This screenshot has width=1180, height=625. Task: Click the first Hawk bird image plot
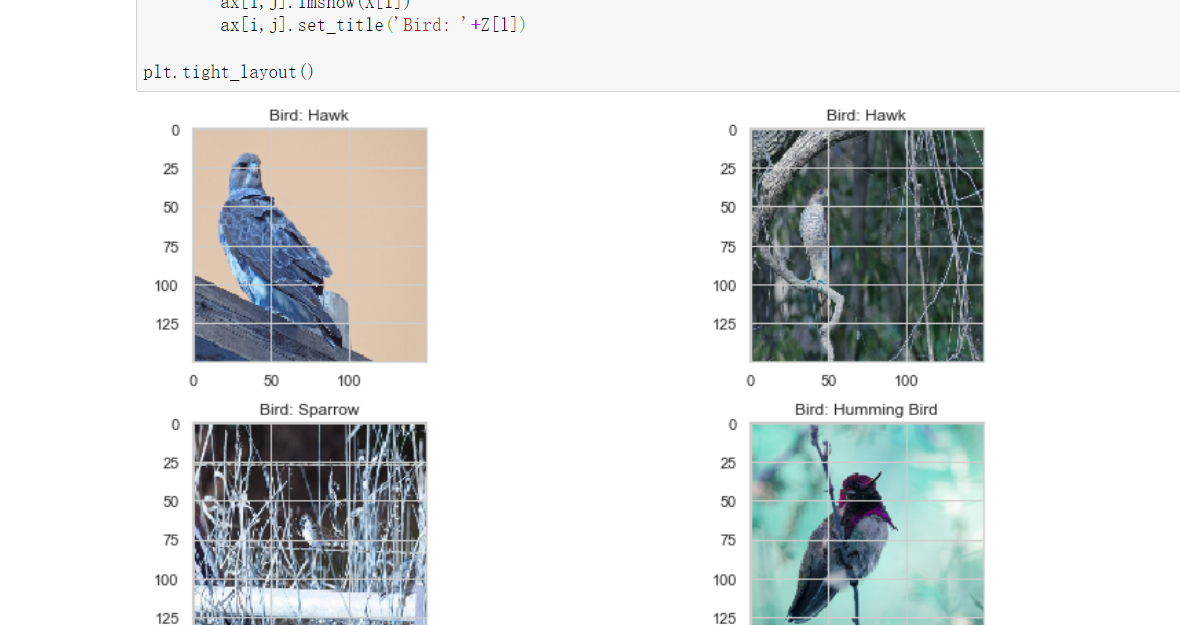(310, 245)
